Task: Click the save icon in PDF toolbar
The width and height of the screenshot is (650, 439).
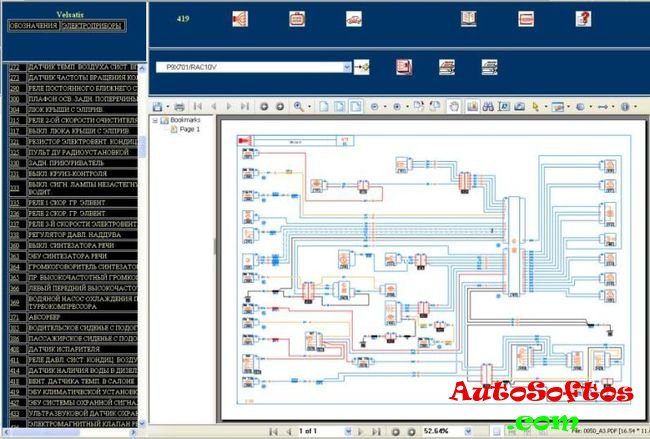Action: click(x=158, y=105)
